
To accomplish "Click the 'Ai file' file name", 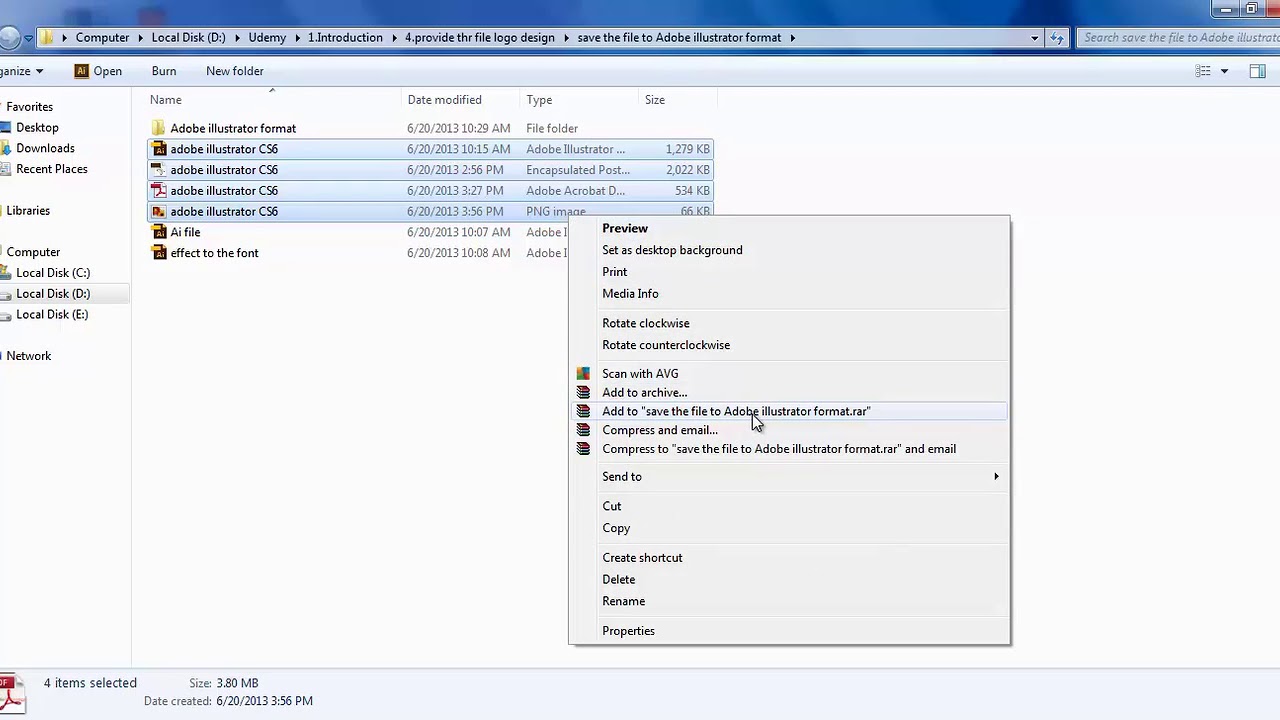I will 185,232.
